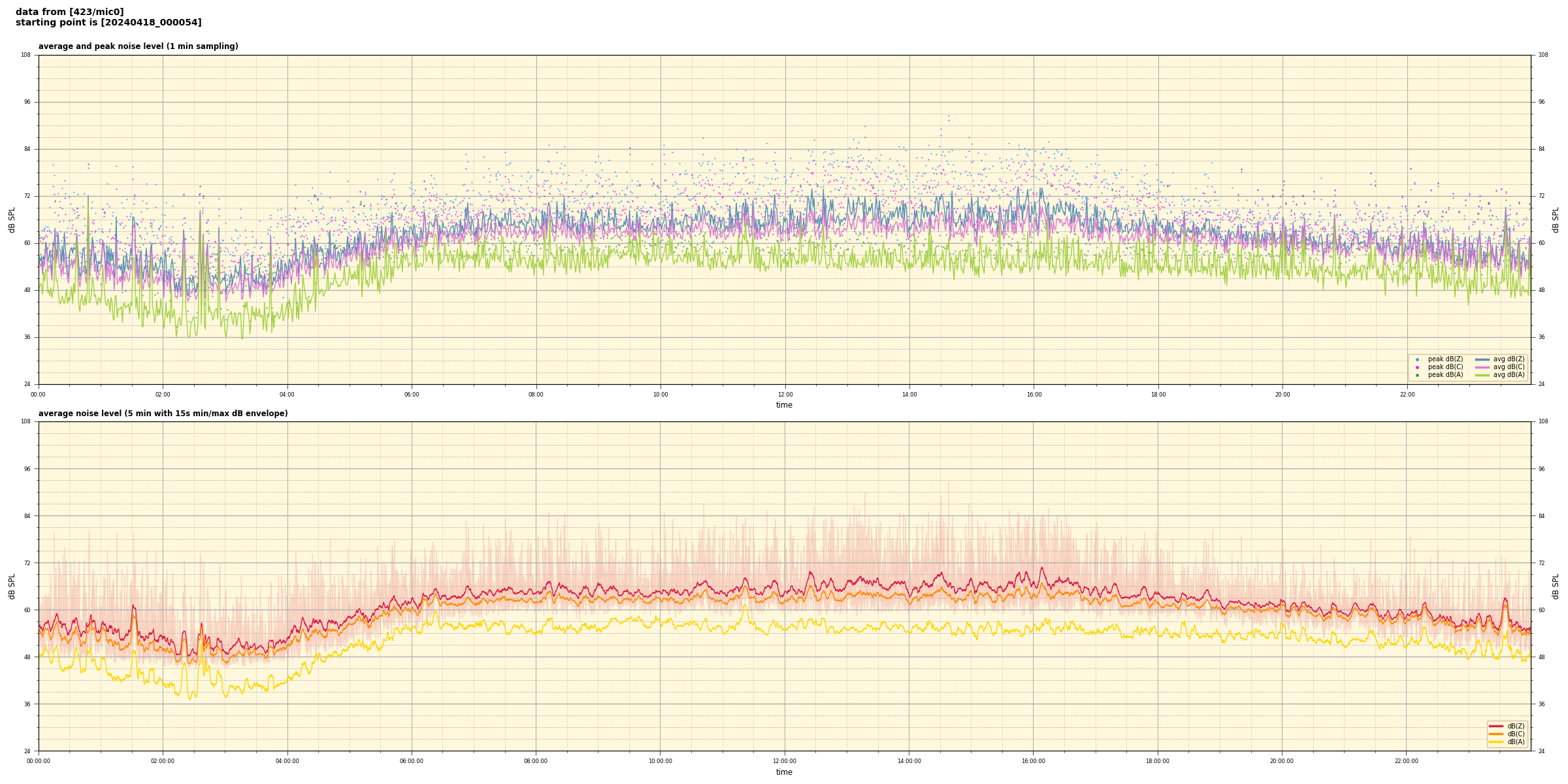Click the 06:00:00 tick on lower time axis
1568x784 pixels.
click(412, 761)
